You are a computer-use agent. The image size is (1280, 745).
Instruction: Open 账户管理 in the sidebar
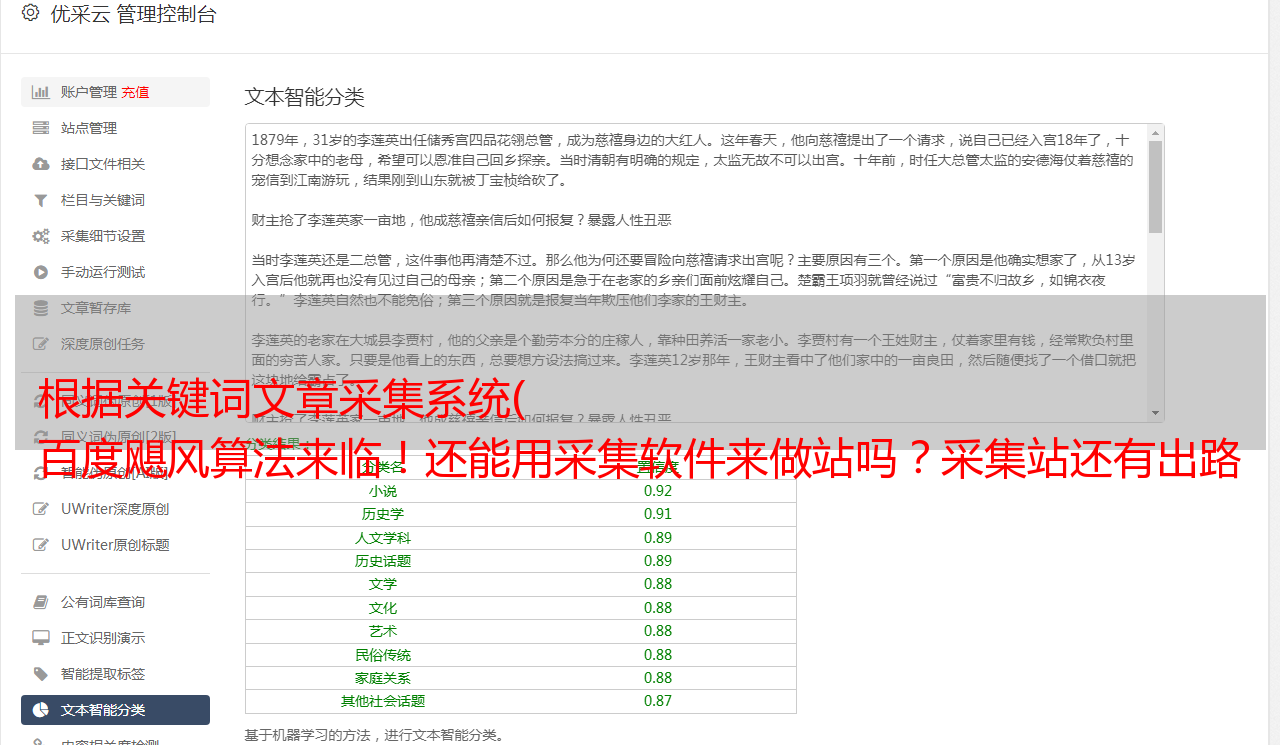coord(89,92)
